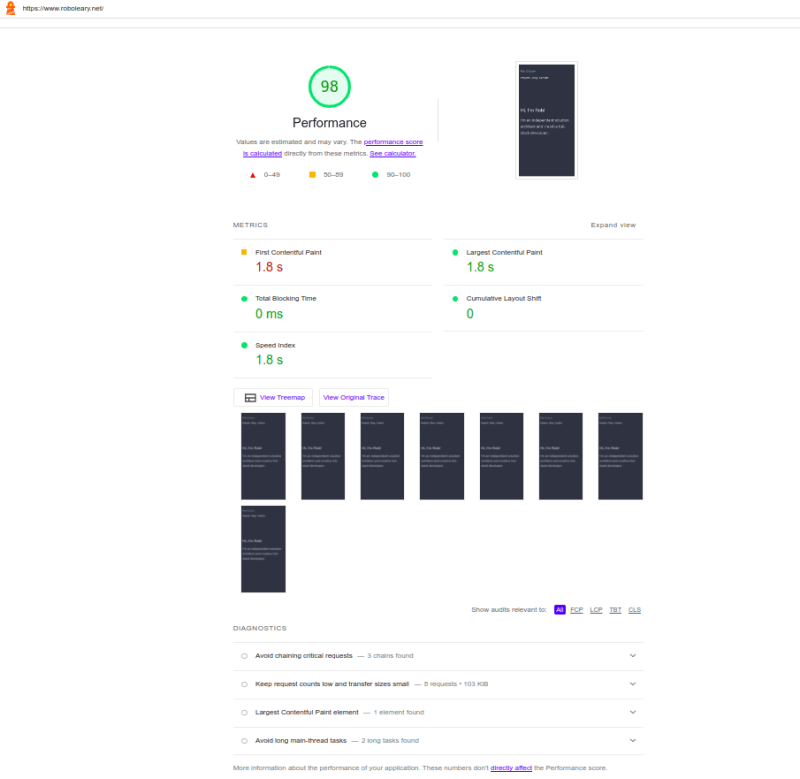Viewport: 800px width, 779px height.
Task: Expand Avoid chaining critical requests chevron
Action: click(x=633, y=656)
